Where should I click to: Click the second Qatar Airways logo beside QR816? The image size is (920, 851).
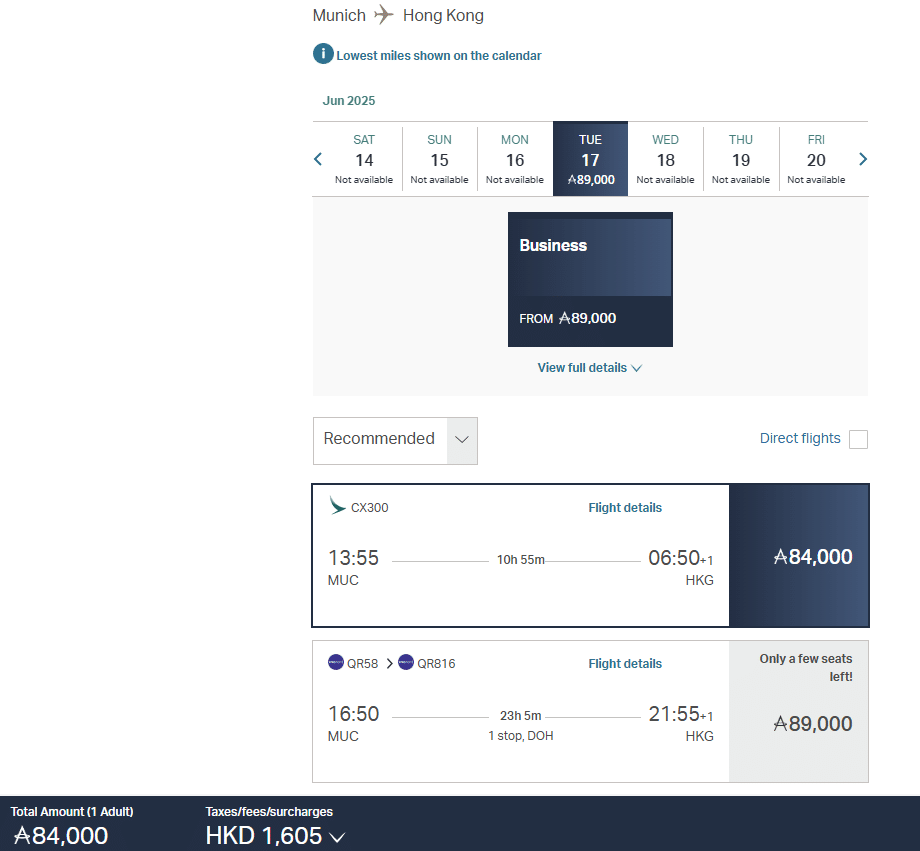(406, 662)
